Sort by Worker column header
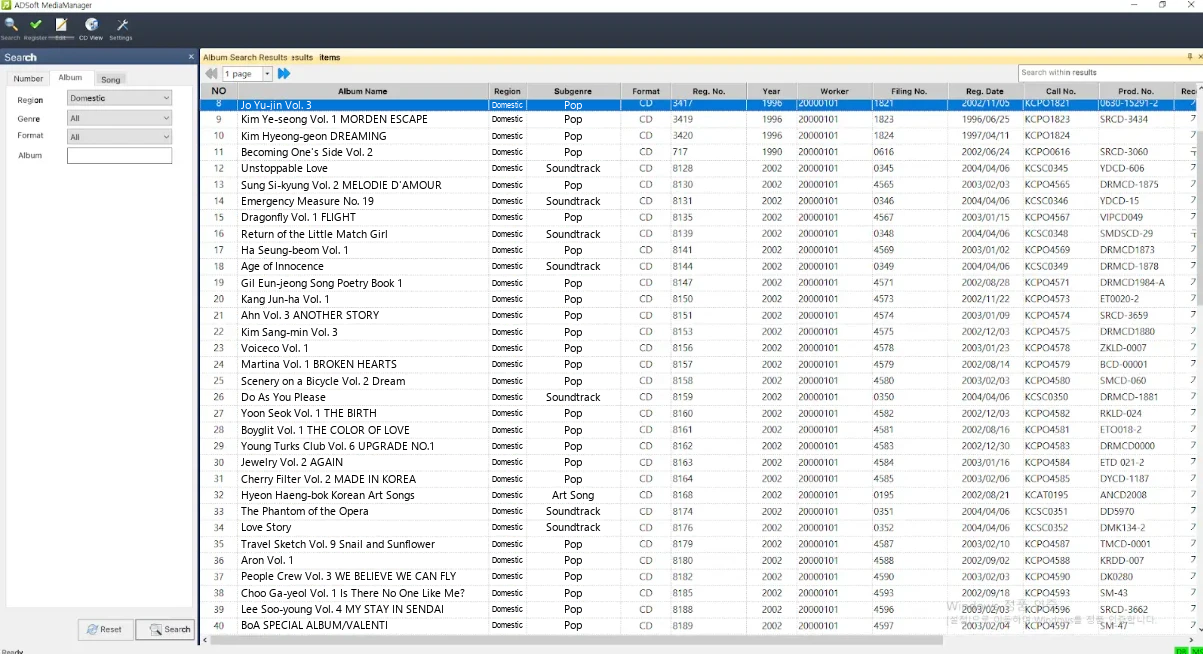 834,91
